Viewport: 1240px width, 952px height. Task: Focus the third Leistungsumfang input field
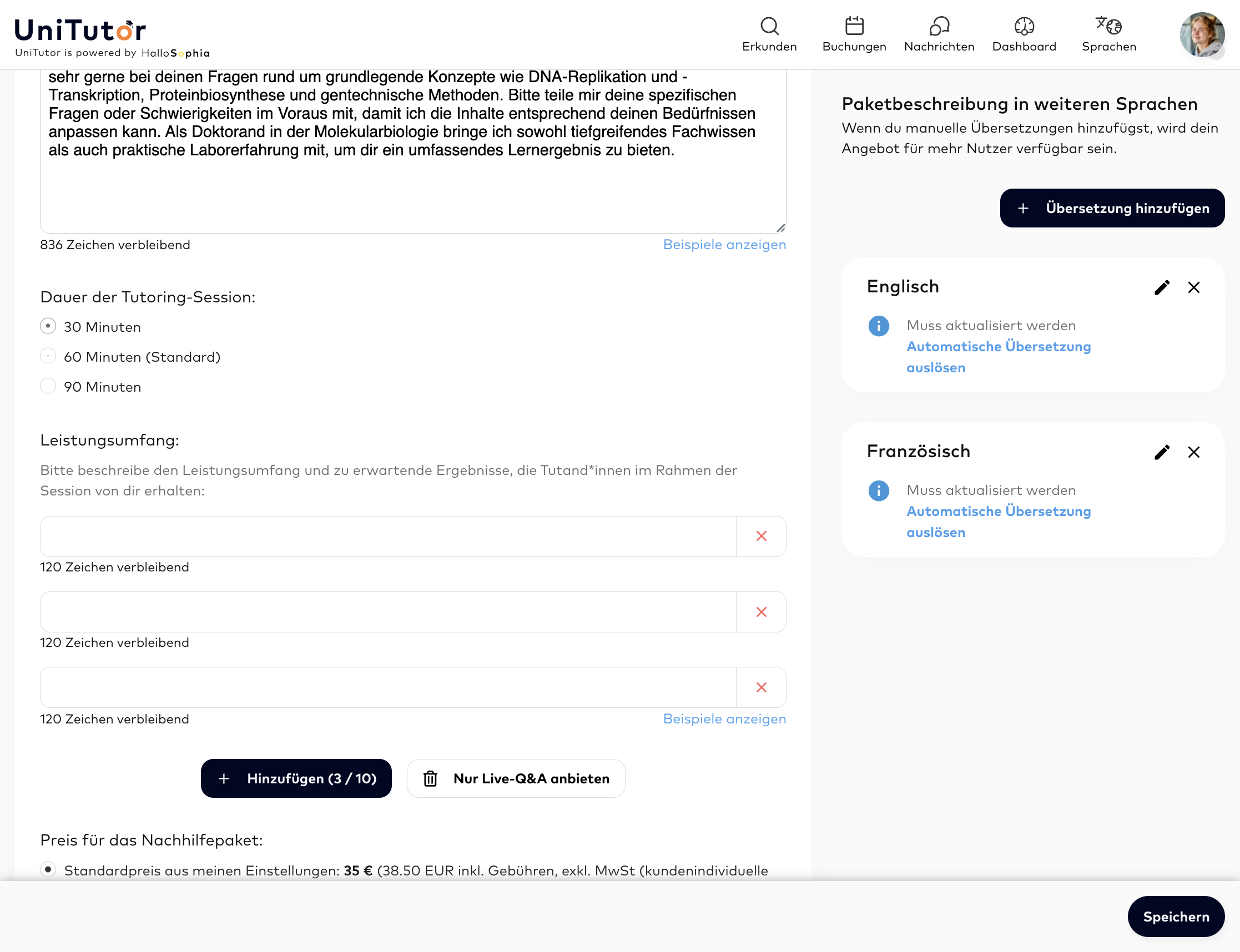[x=388, y=687]
